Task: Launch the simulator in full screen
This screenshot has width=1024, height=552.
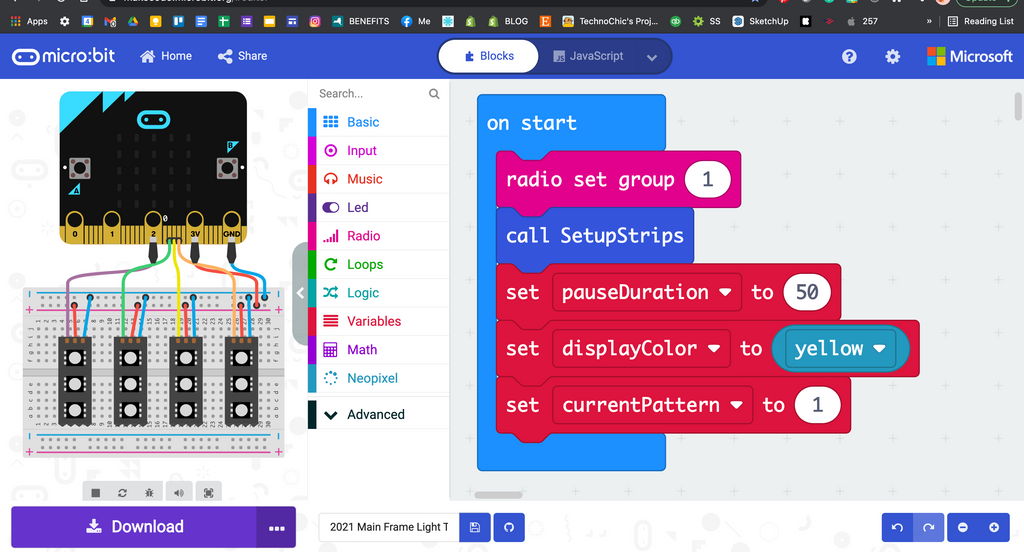Action: click(x=208, y=493)
